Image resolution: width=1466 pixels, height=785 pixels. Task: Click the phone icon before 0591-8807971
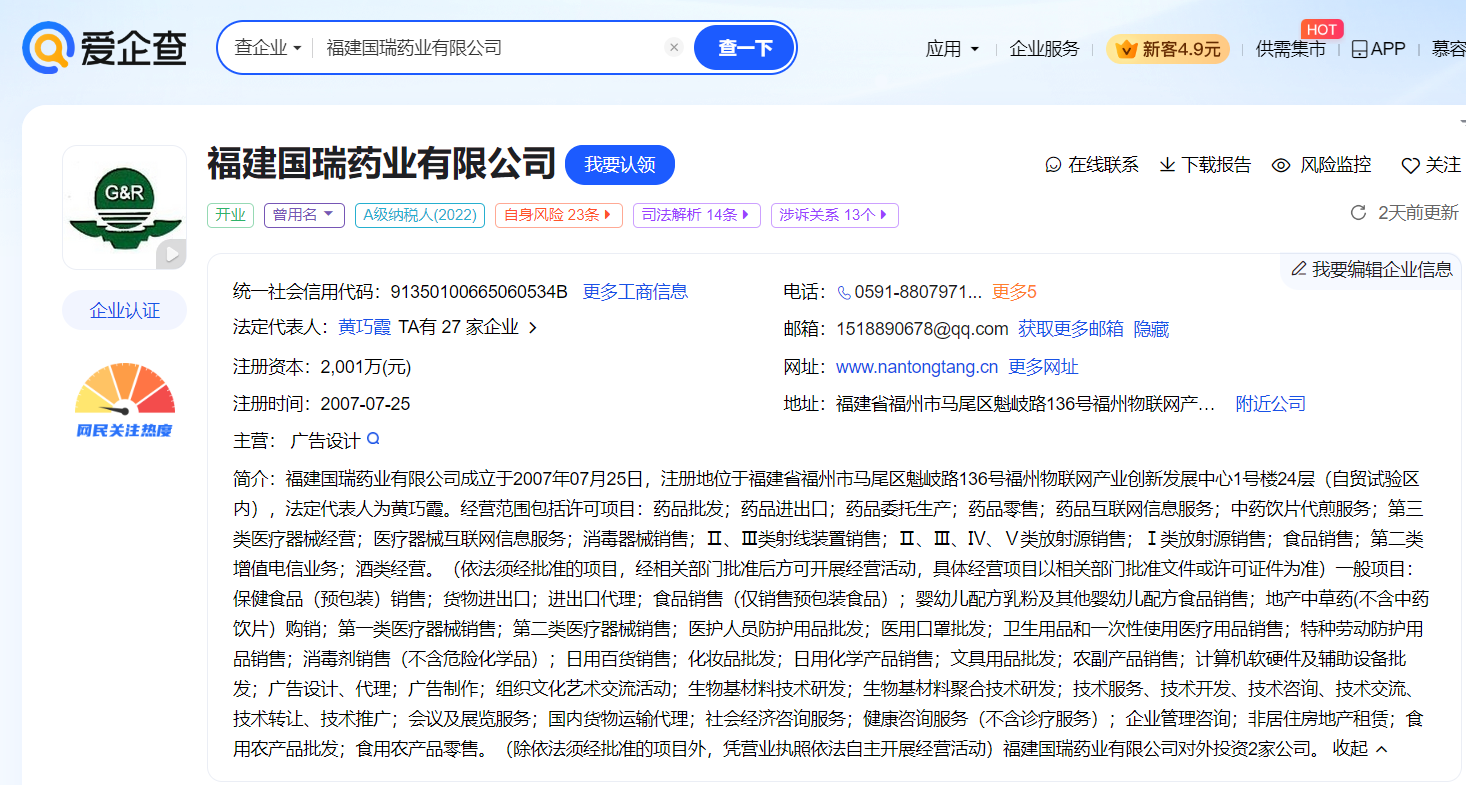(844, 292)
